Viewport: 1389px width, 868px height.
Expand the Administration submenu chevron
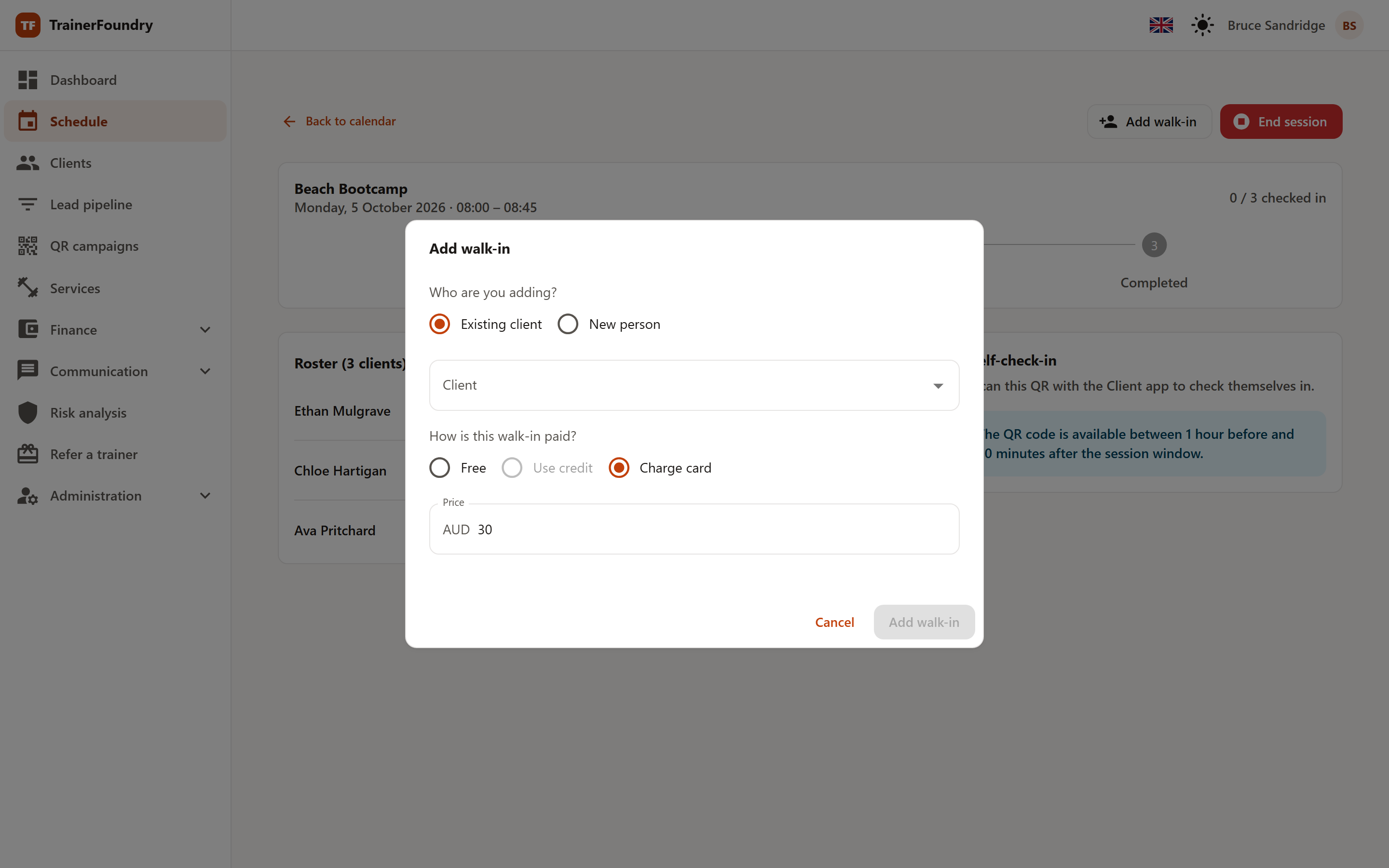pos(205,495)
